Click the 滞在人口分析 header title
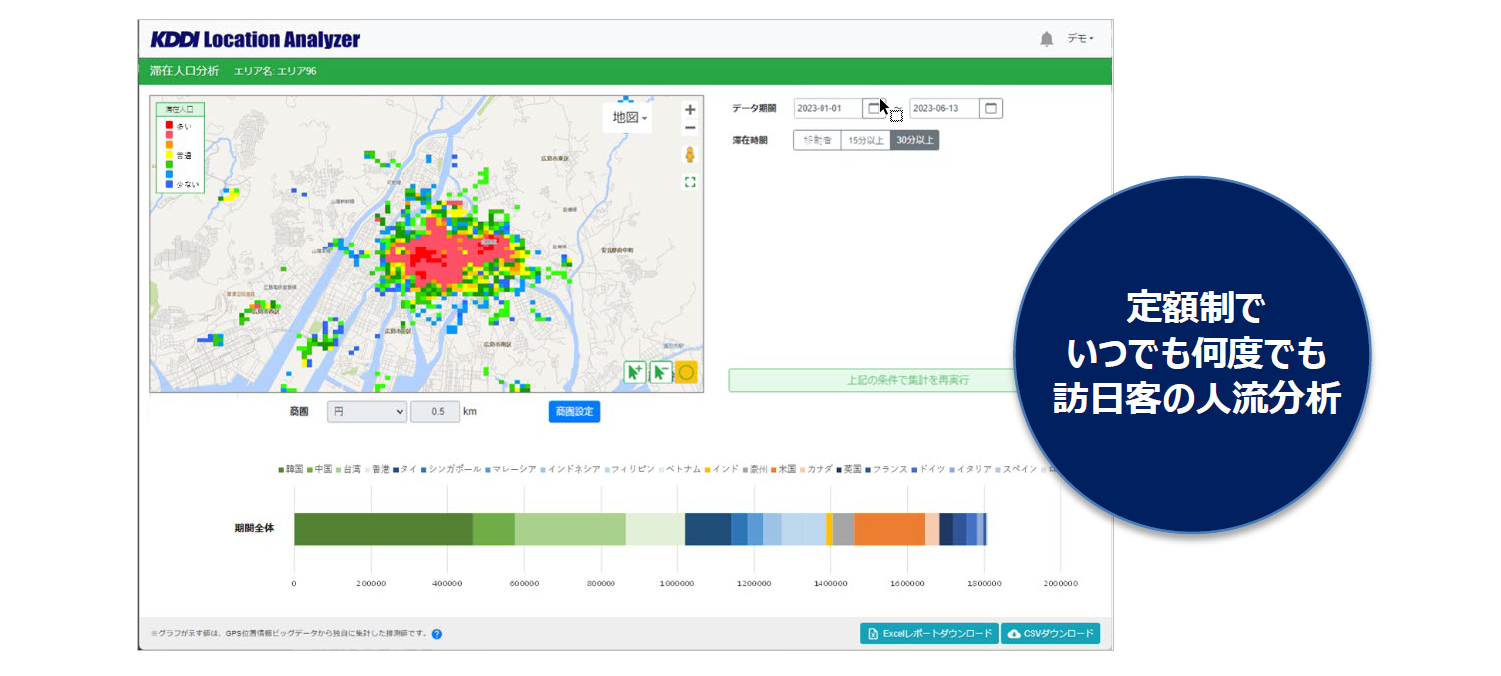This screenshot has width=1501, height=676. point(184,71)
